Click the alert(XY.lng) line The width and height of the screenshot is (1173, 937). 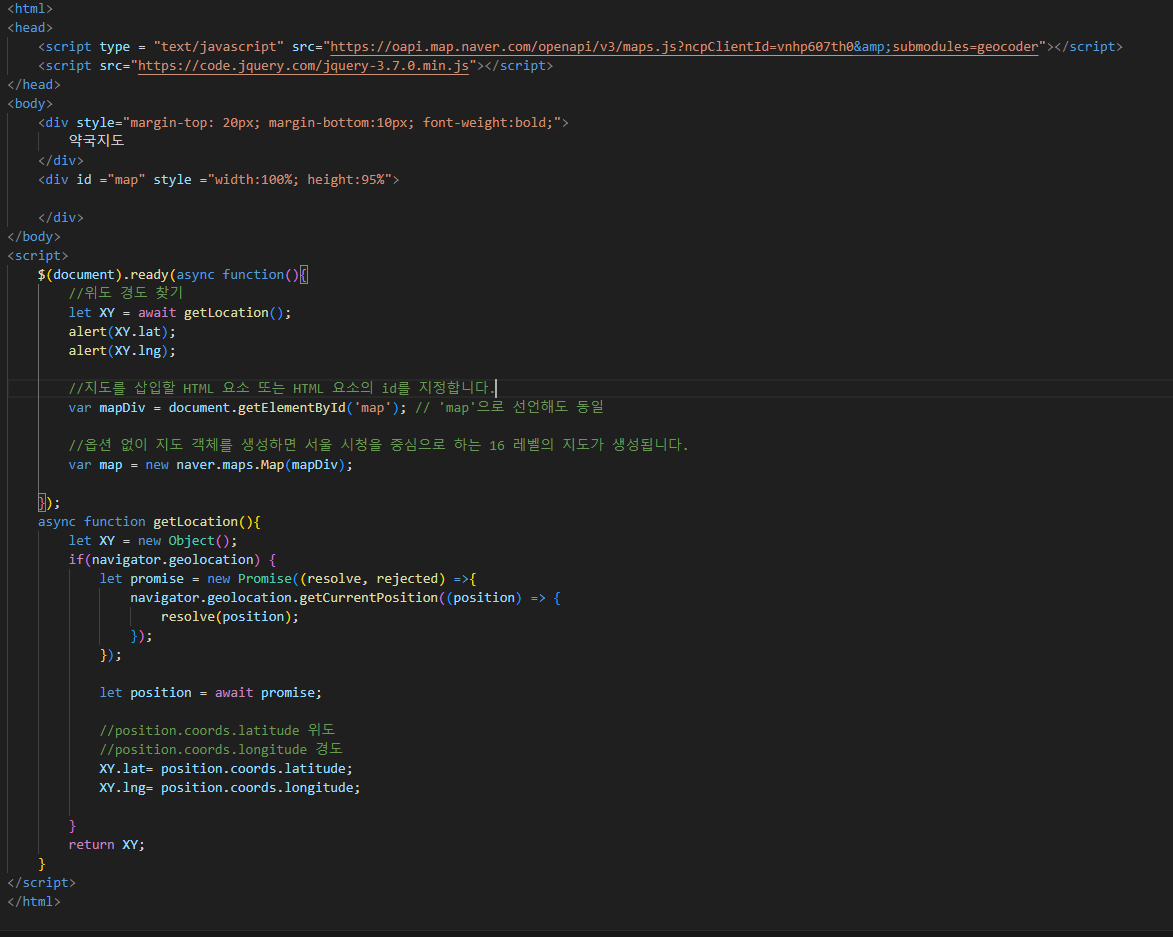(x=122, y=350)
